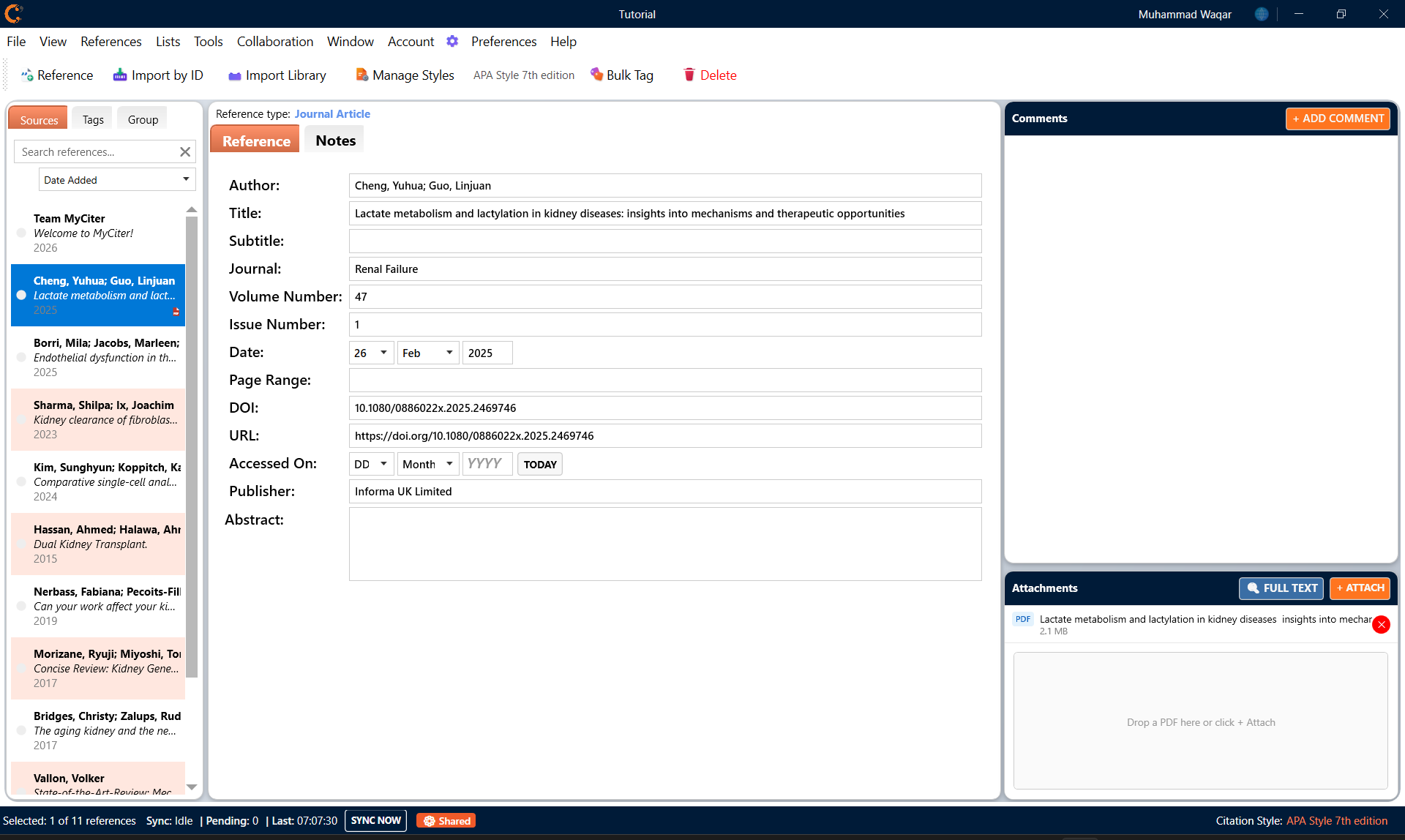This screenshot has height=840, width=1405.
Task: Click the ATTACH button
Action: (x=1360, y=588)
